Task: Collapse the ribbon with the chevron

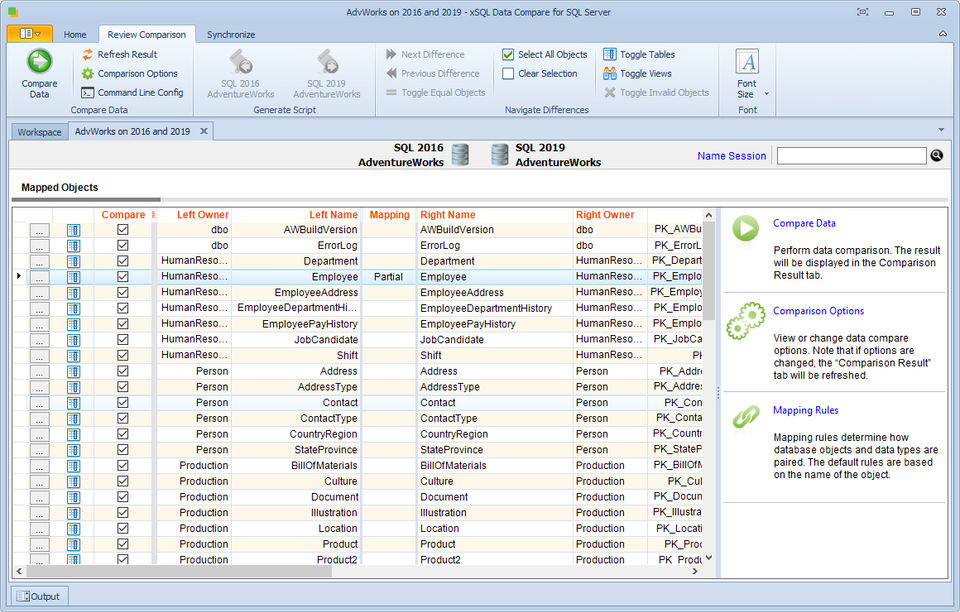Action: [943, 34]
